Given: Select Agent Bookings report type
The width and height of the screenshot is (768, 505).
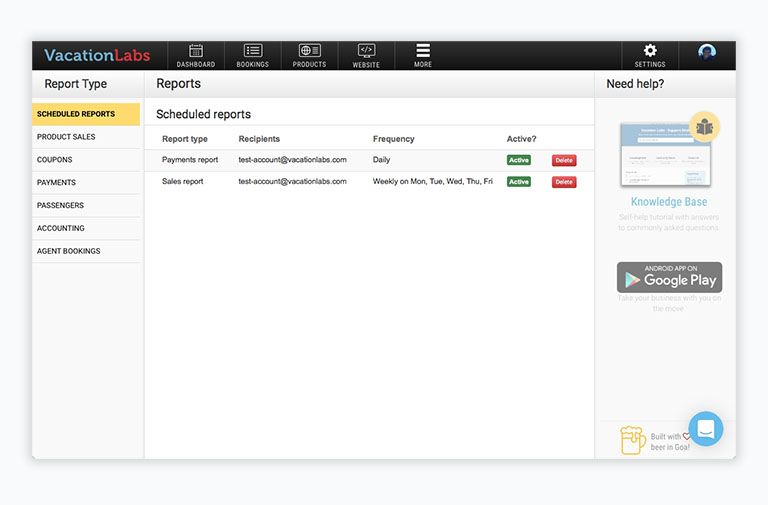Looking at the screenshot, I should [86, 251].
